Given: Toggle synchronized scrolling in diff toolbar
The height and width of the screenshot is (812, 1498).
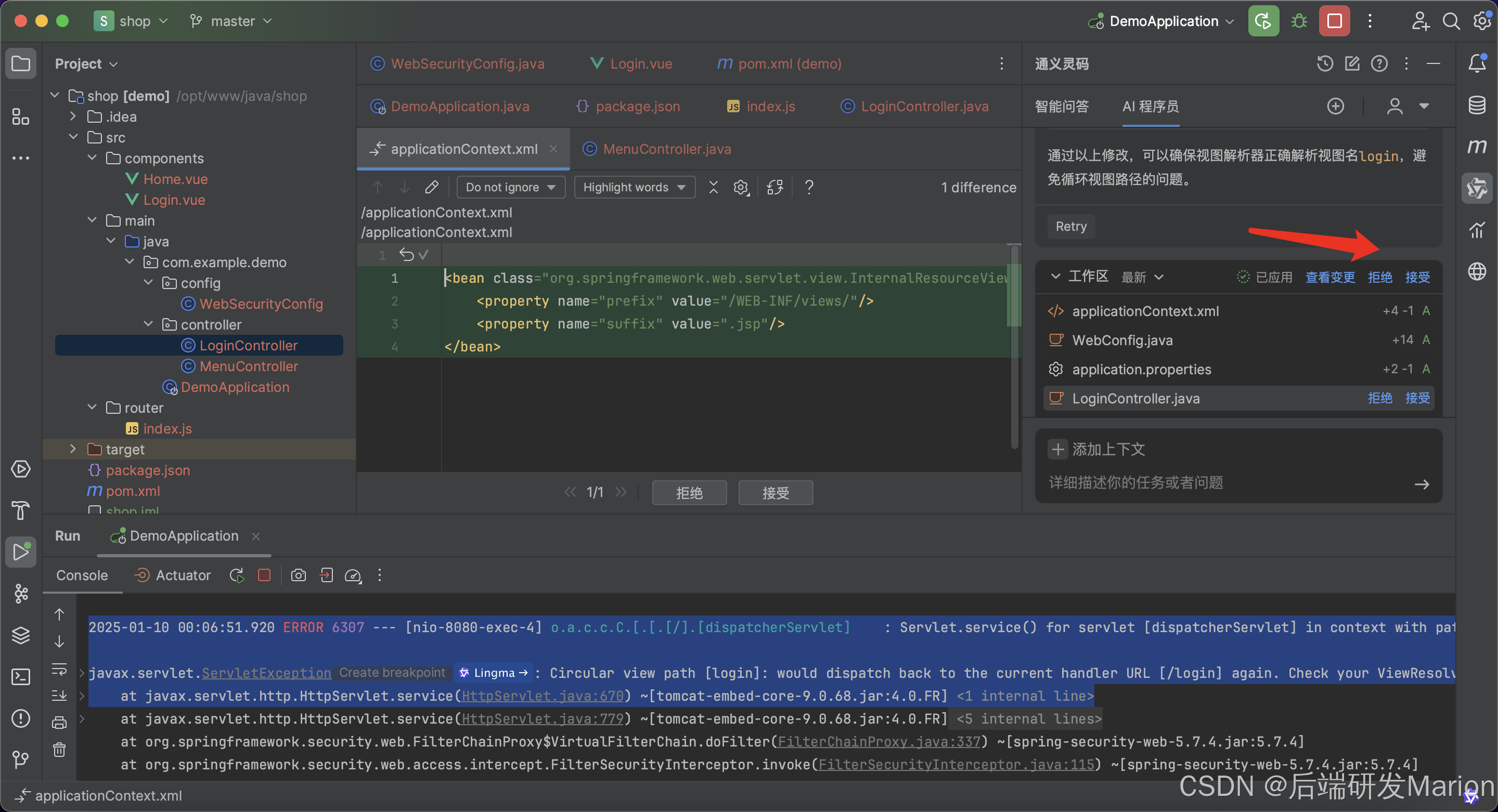Looking at the screenshot, I should click(x=774, y=187).
